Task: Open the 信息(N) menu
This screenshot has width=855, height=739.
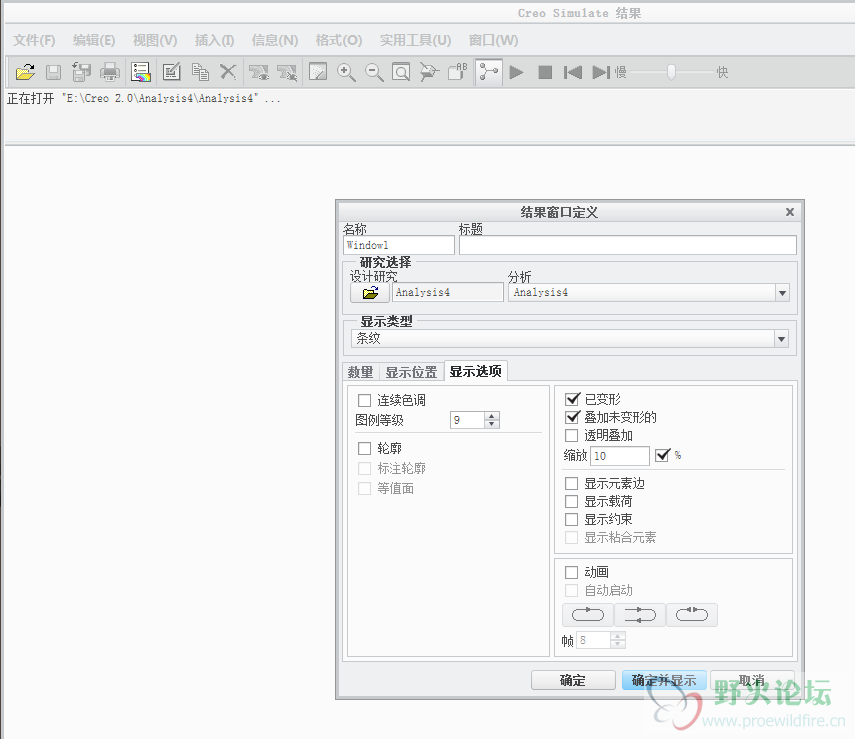Action: point(275,40)
